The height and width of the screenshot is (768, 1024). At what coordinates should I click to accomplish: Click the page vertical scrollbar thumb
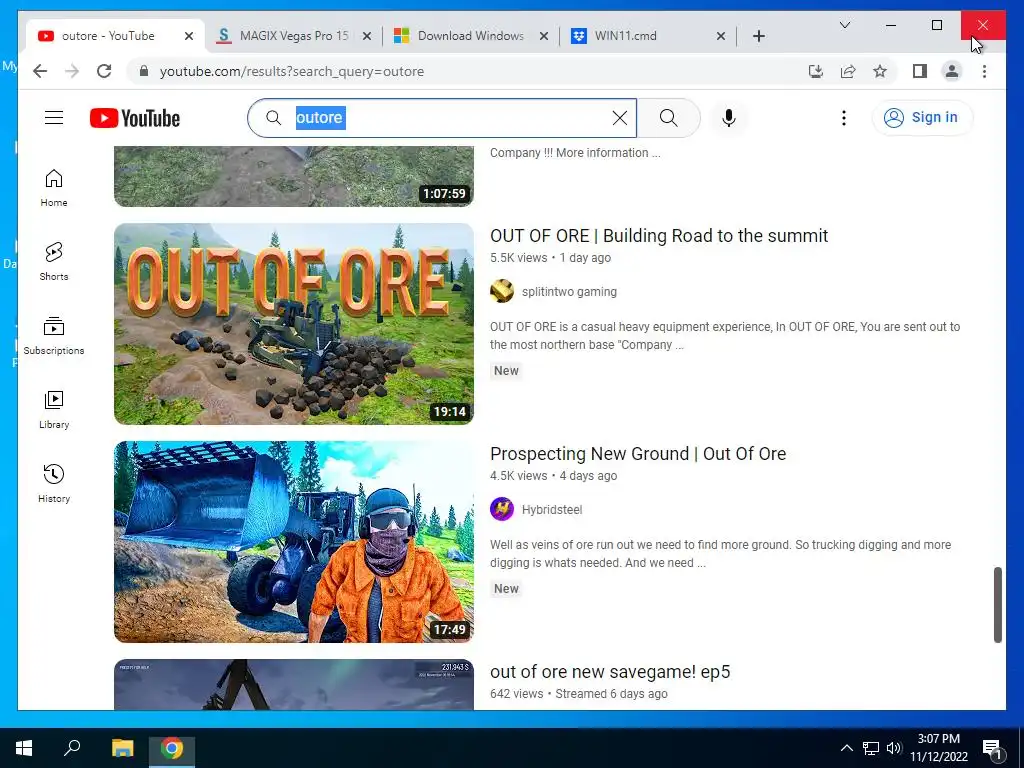[x=997, y=605]
